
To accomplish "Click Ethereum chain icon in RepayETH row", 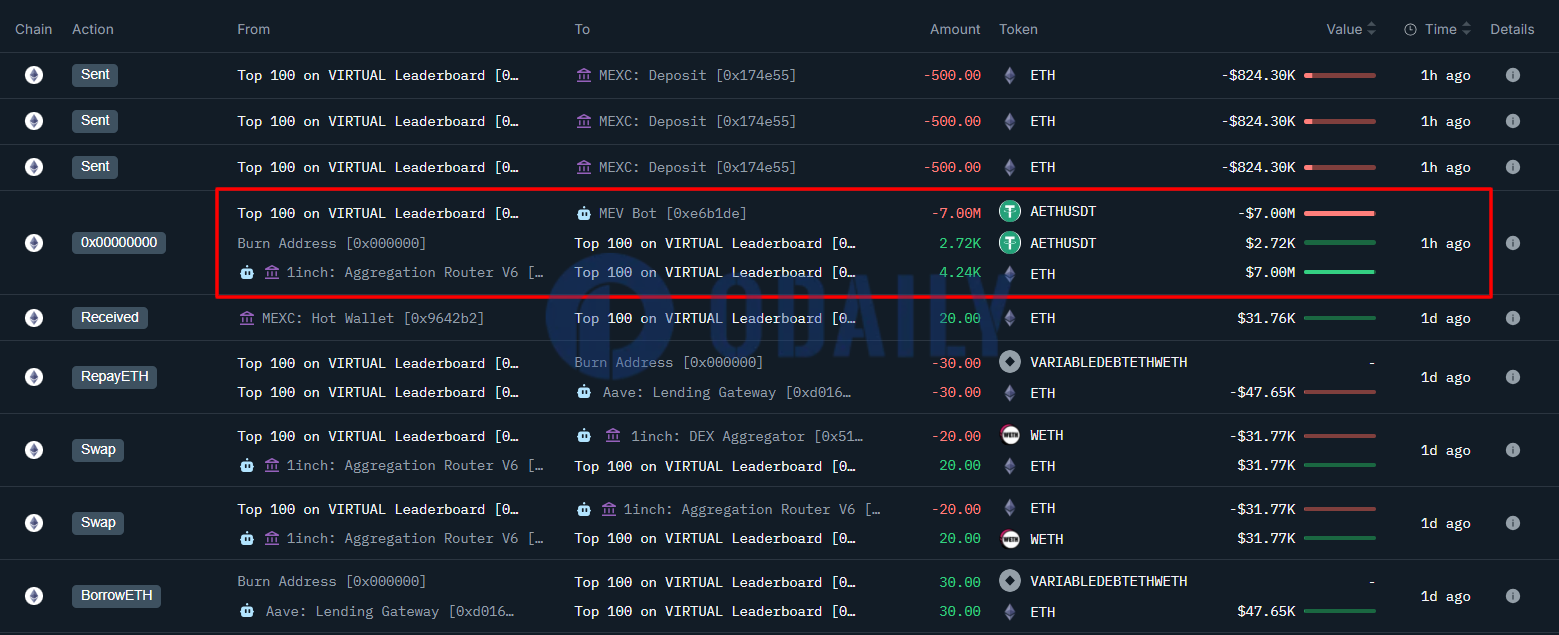I will [34, 377].
